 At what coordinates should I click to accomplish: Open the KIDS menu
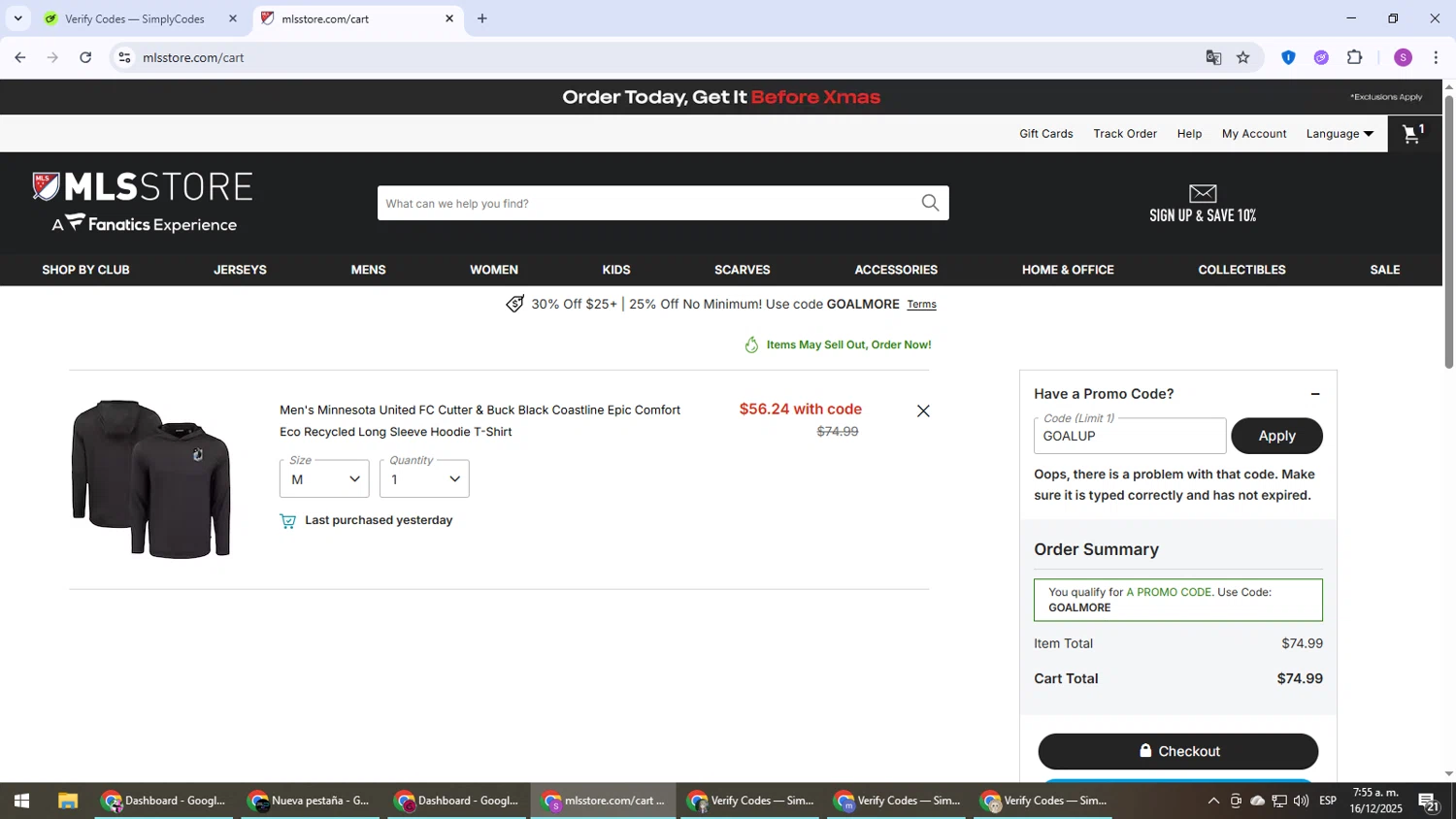(x=616, y=270)
